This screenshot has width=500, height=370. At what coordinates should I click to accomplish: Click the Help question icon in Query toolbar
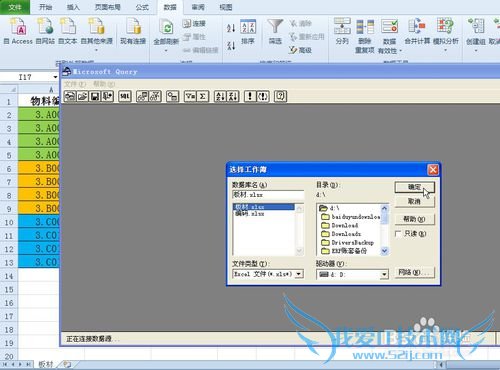pyautogui.click(x=280, y=96)
